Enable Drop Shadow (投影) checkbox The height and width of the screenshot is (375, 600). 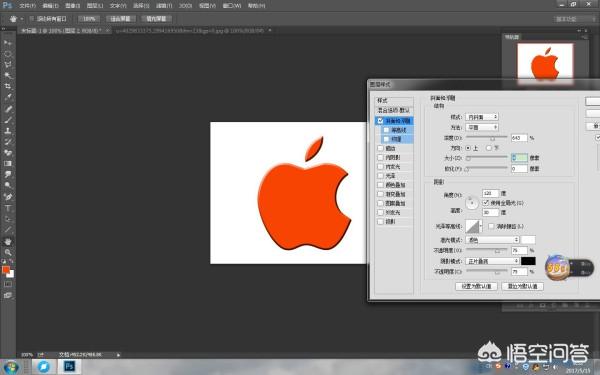[380, 222]
